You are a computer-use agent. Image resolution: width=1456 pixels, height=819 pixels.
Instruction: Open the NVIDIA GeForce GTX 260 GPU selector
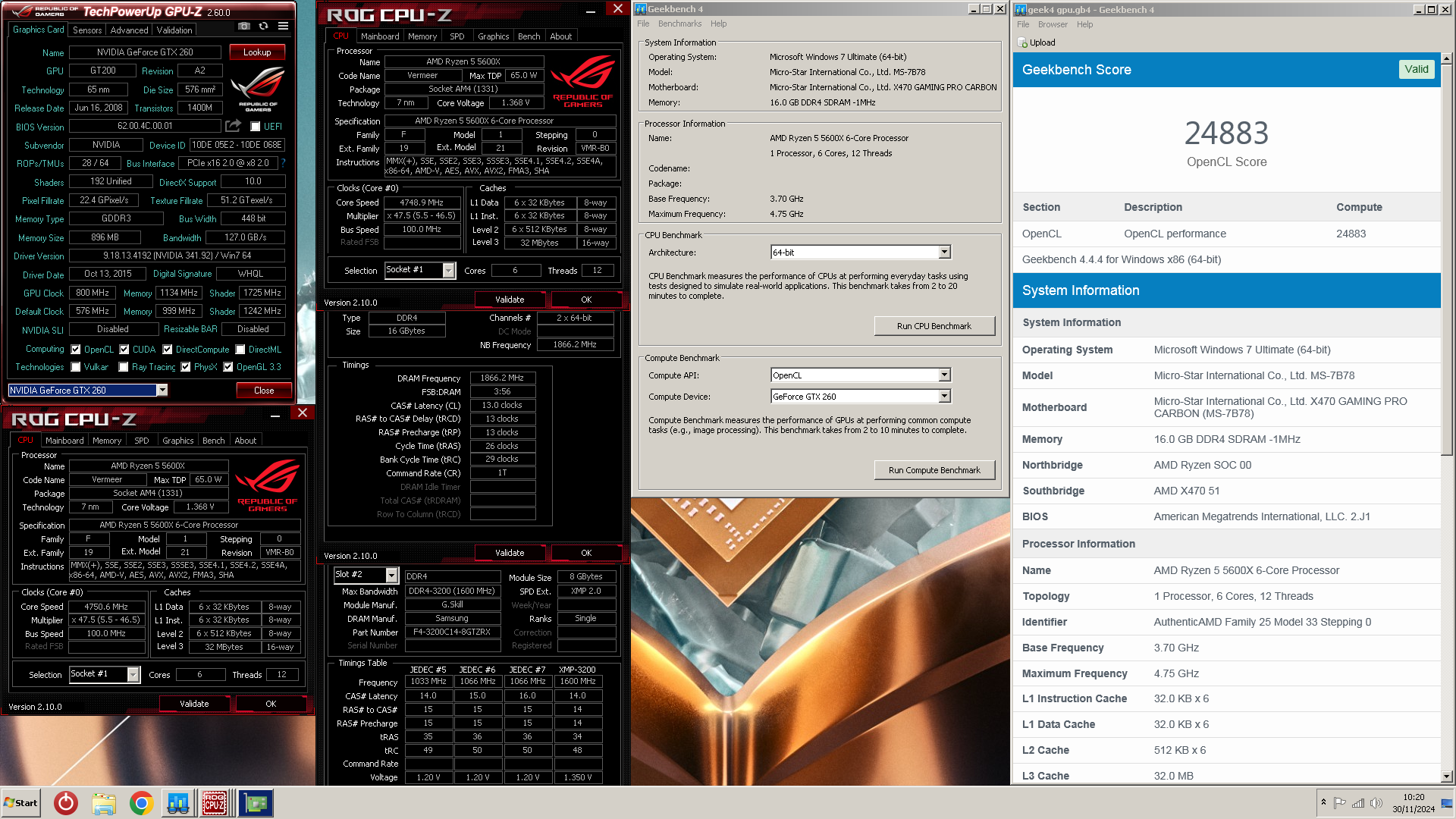(87, 391)
